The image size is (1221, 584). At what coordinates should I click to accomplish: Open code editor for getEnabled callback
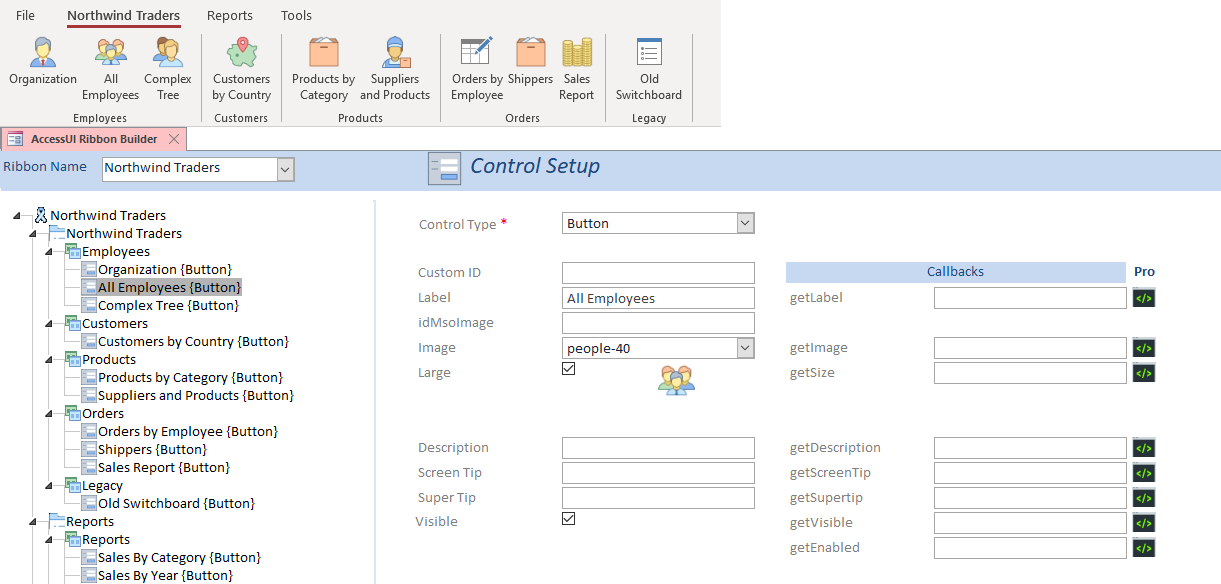(x=1144, y=548)
